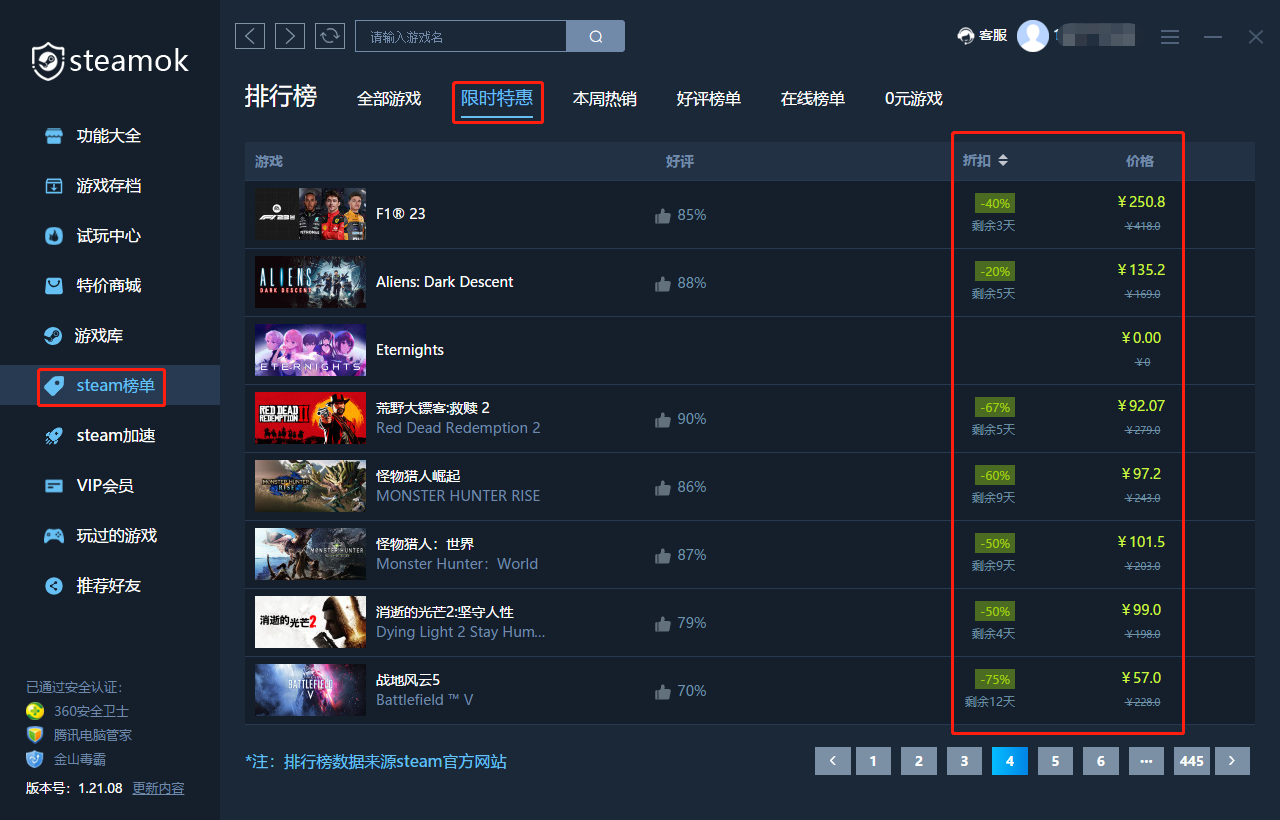The height and width of the screenshot is (820, 1280).
Task: Click the thumbs-up icon for F1 23
Action: pyautogui.click(x=662, y=215)
